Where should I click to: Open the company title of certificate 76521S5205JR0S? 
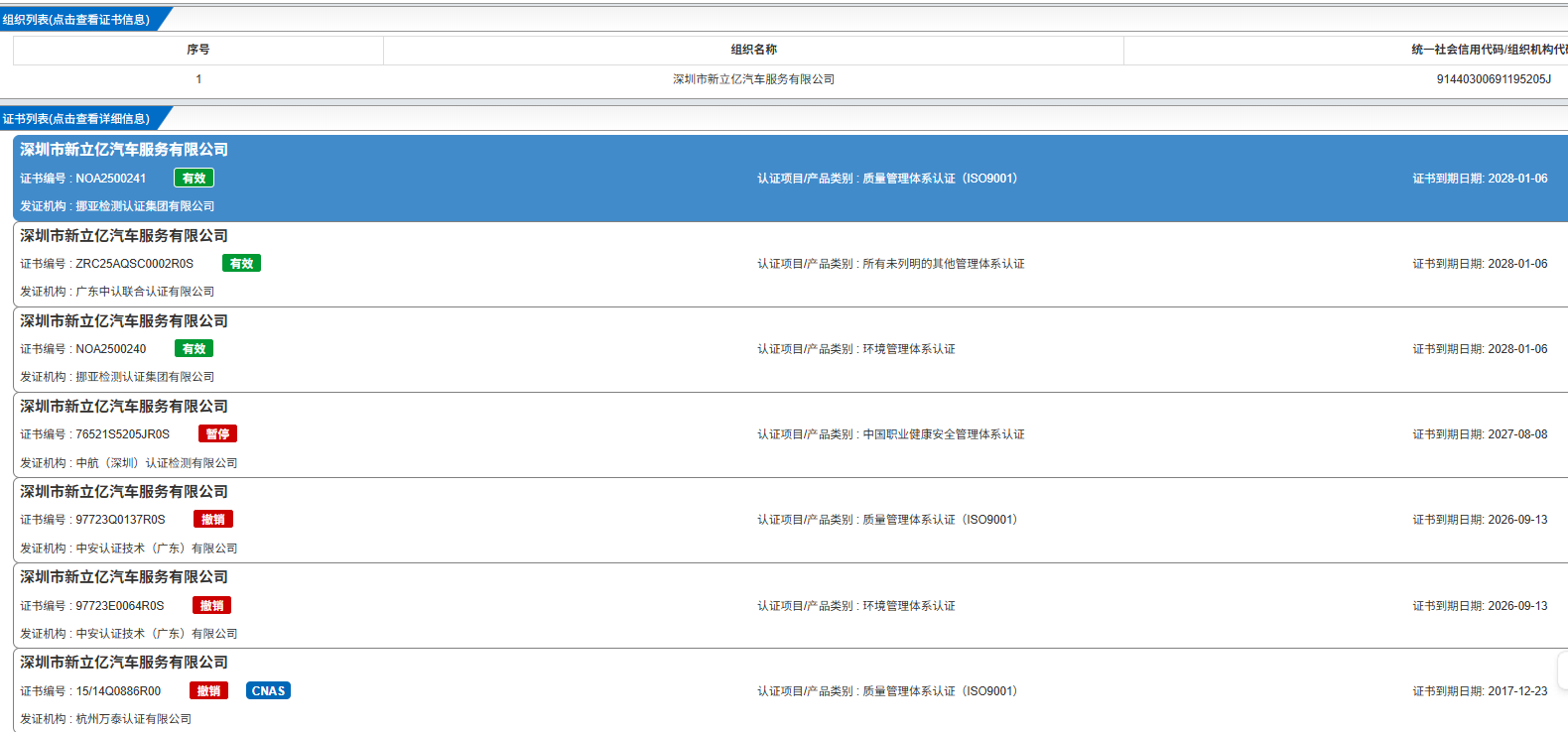[x=124, y=407]
